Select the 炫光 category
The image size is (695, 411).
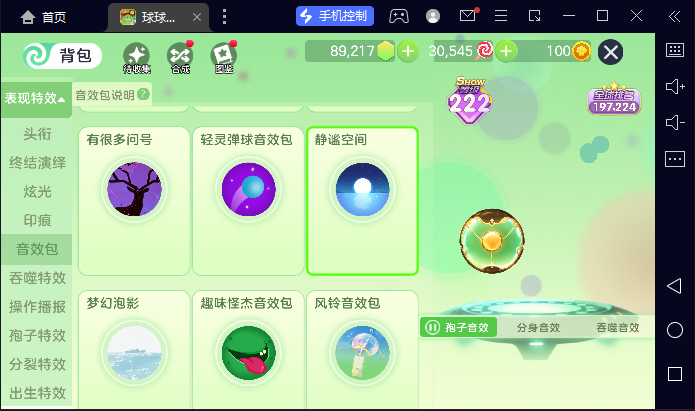coord(37,192)
